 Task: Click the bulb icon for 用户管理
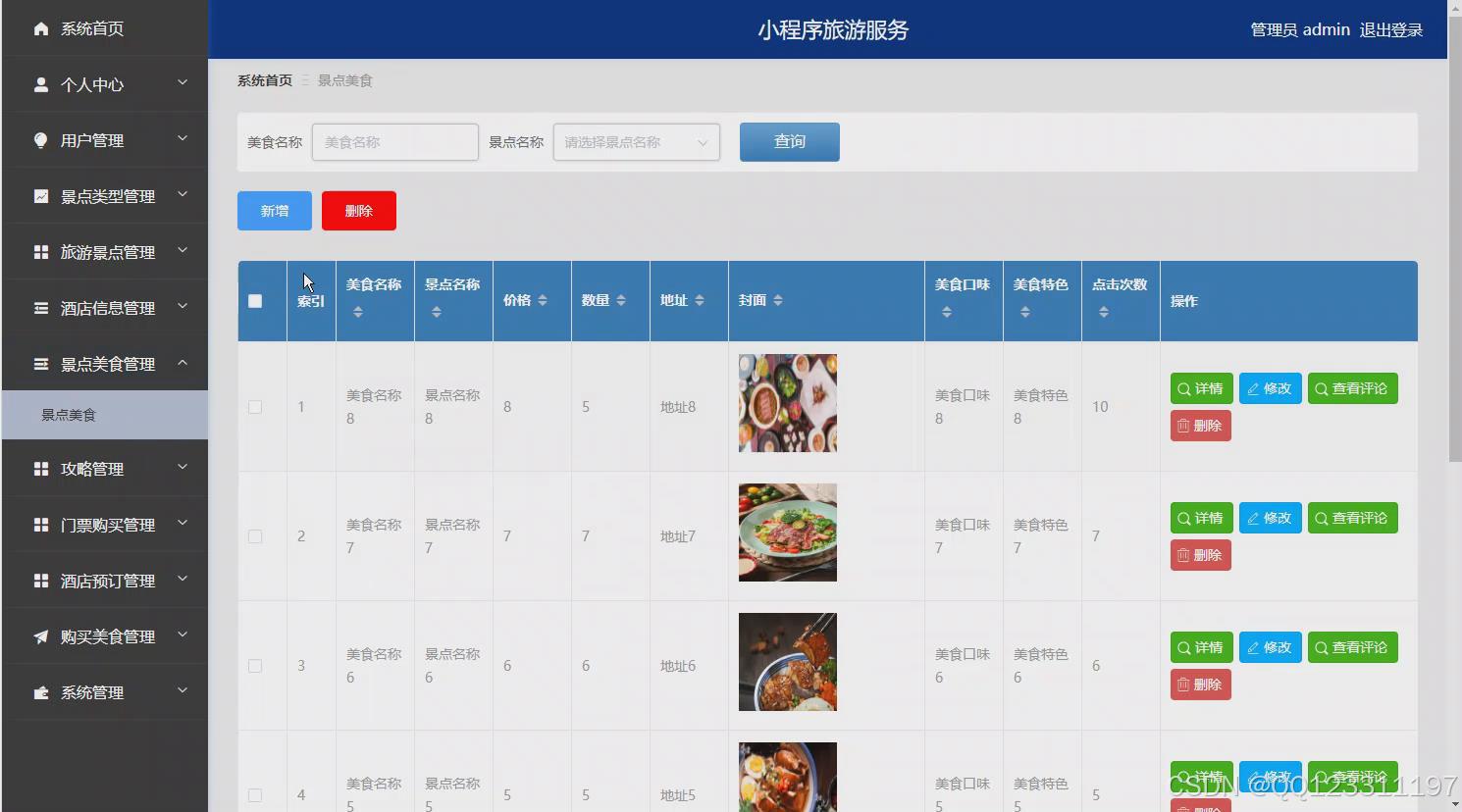click(41, 140)
